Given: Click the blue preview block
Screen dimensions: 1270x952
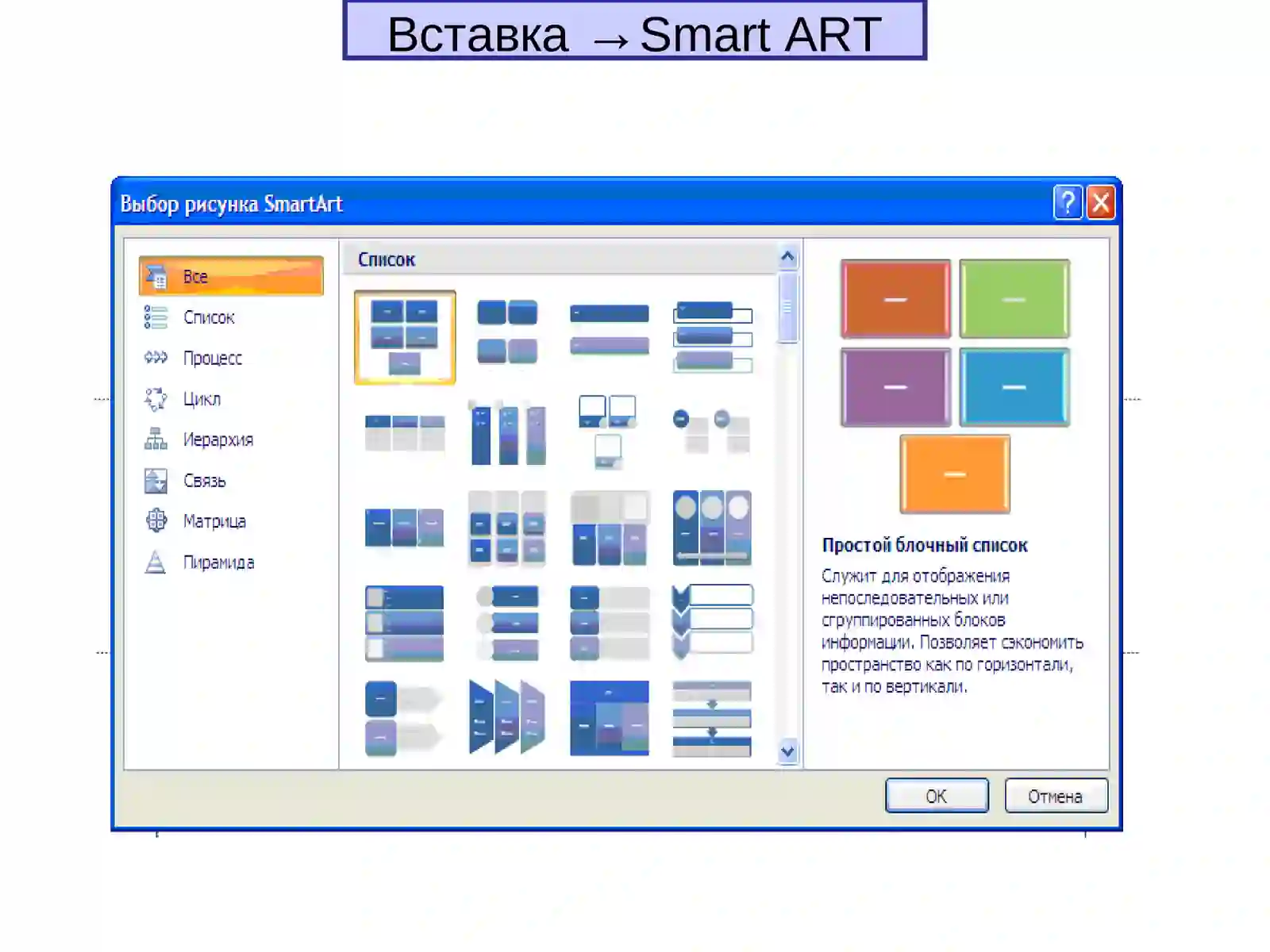Looking at the screenshot, I should click(x=1014, y=387).
